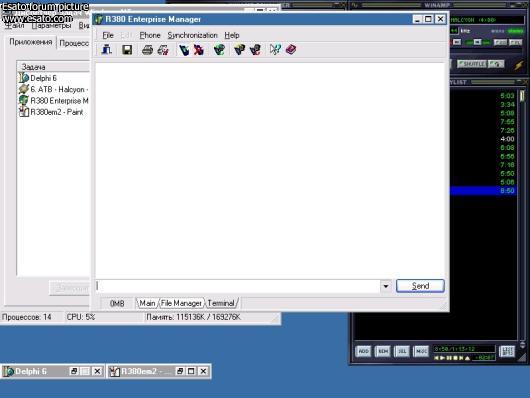
Task: Click the pink book icon in toolbar
Action: coord(291,50)
